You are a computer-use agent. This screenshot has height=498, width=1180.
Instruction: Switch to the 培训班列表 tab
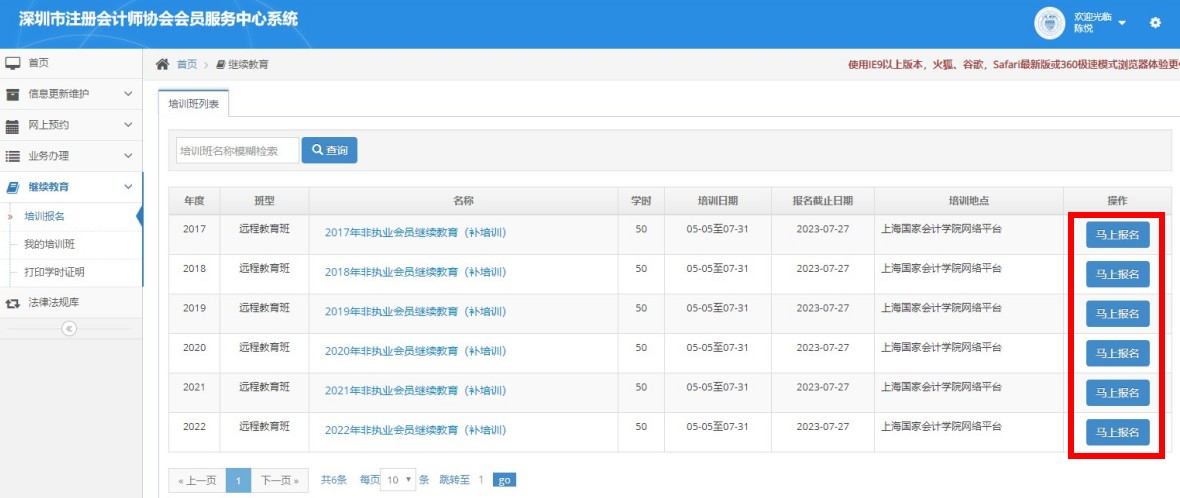[x=193, y=104]
